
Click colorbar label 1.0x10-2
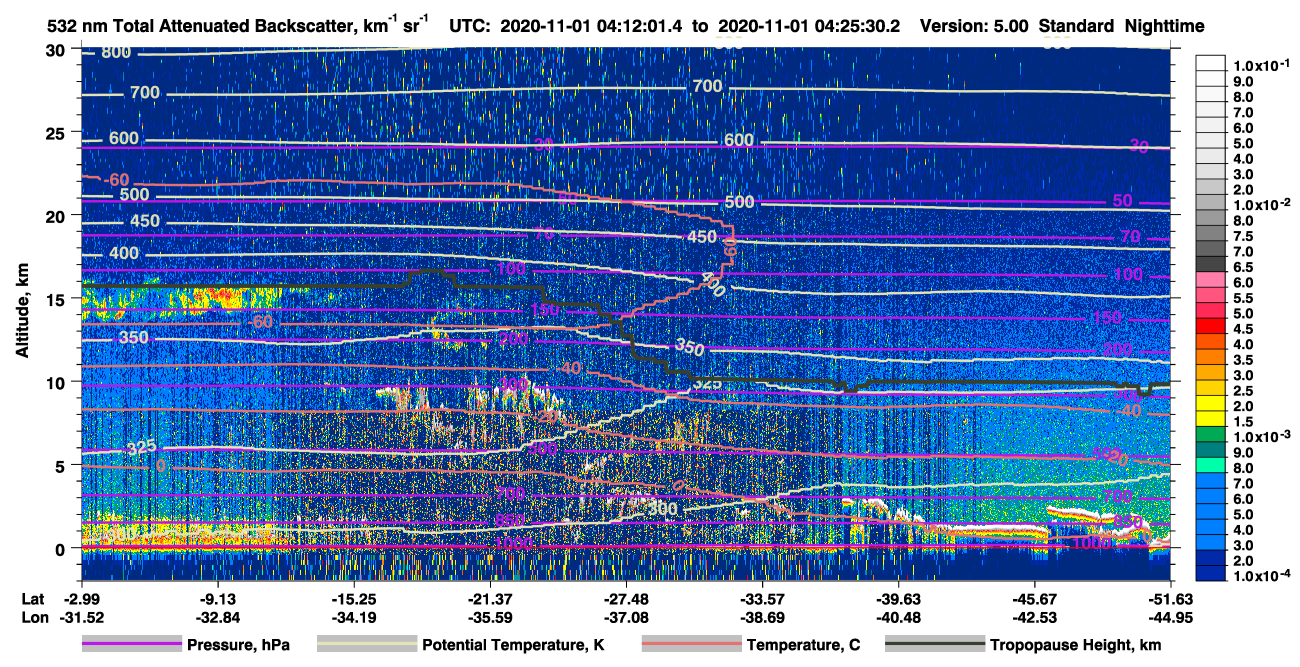point(1261,204)
